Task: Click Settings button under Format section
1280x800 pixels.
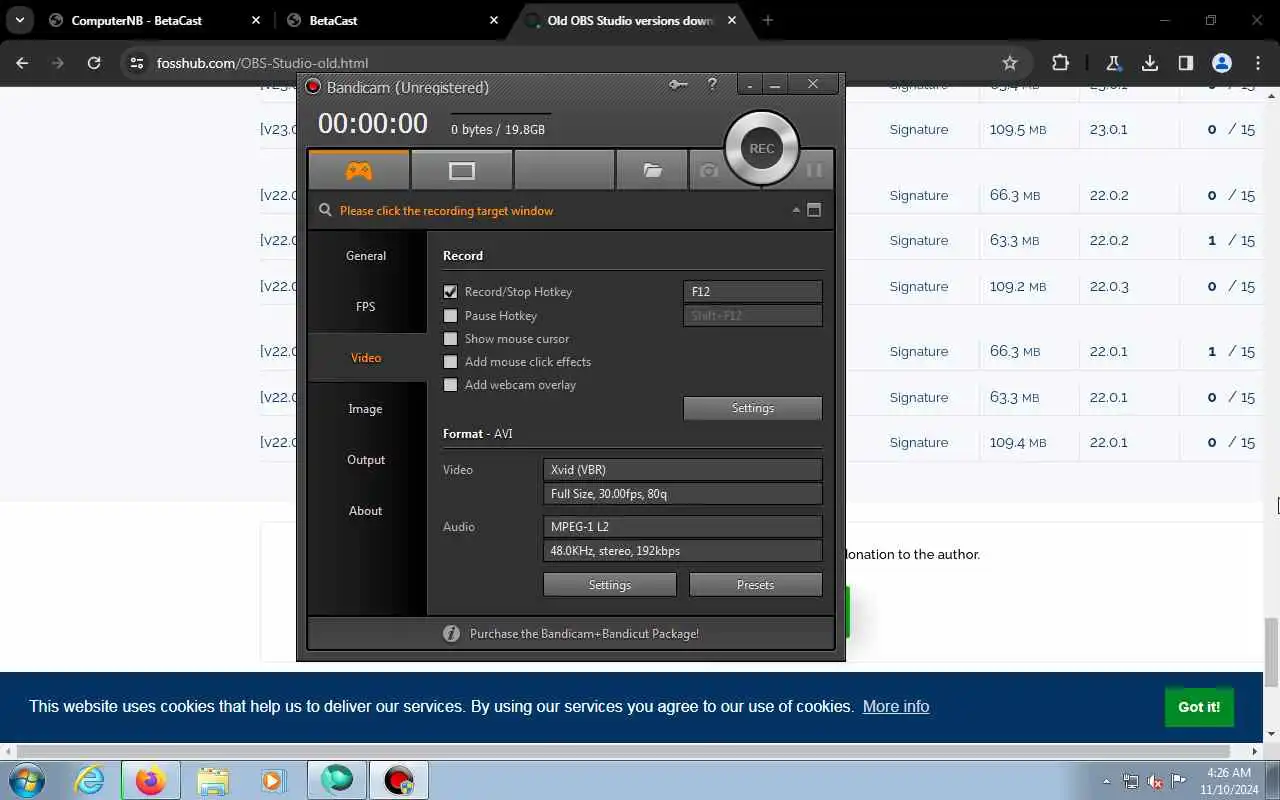Action: (x=610, y=585)
